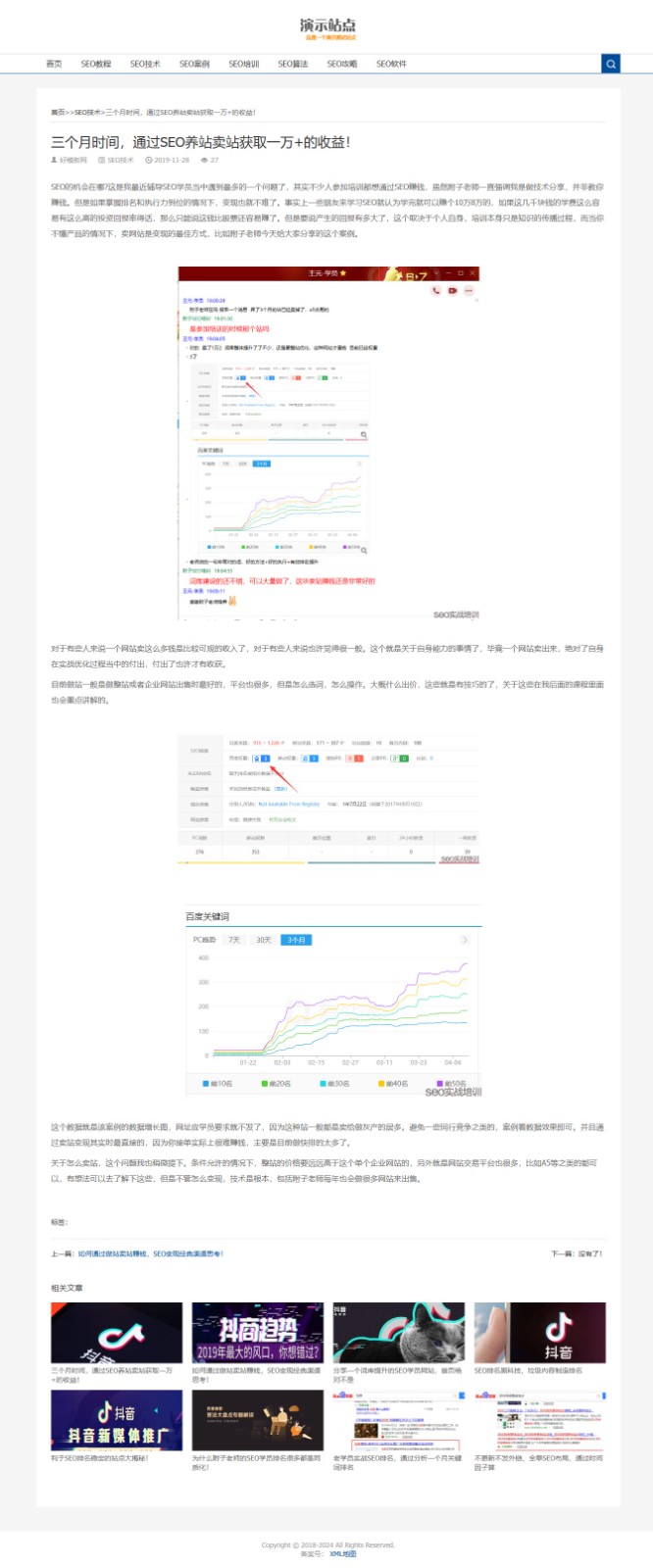Open the 抖音新媒体推广 related article thumbnail
Image resolution: width=653 pixels, height=1568 pixels.
point(117,1420)
